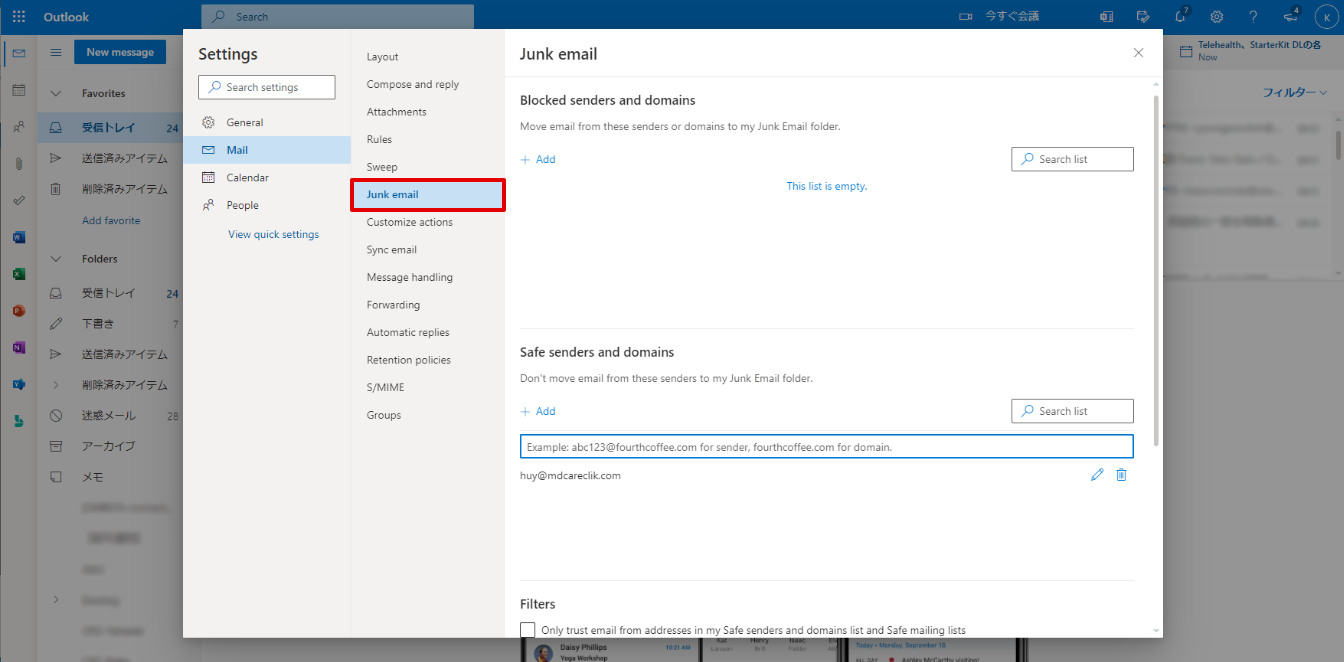
Task: Launch Excel from the left rail
Action: (x=18, y=274)
